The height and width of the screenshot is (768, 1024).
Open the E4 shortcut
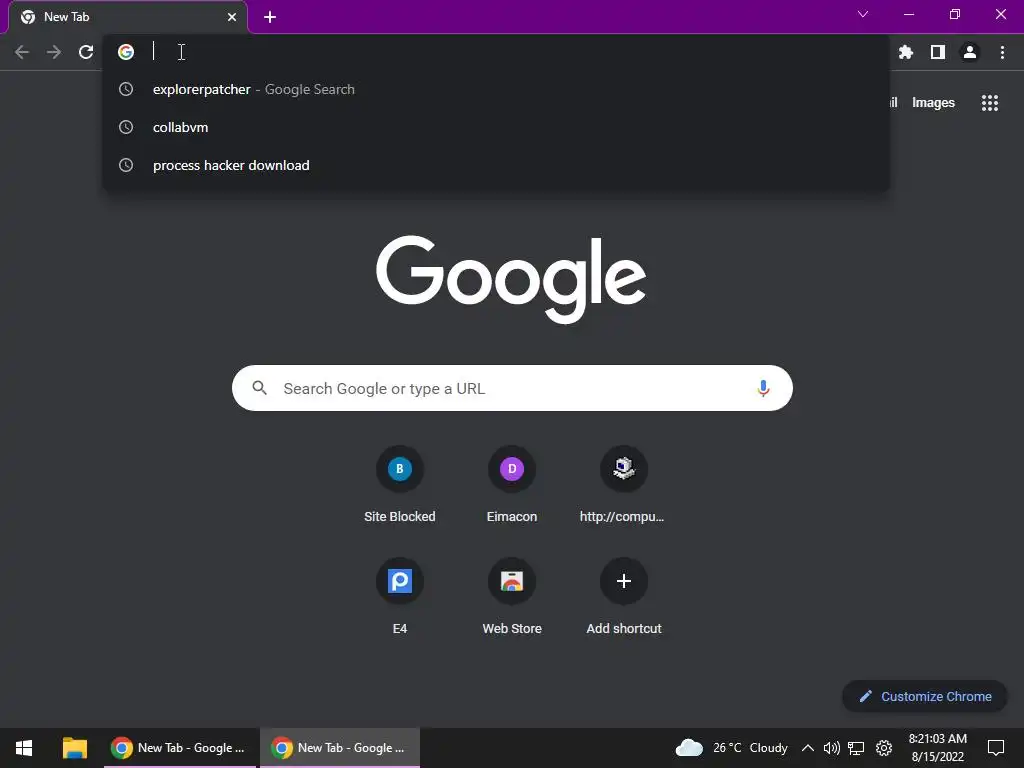click(x=400, y=597)
